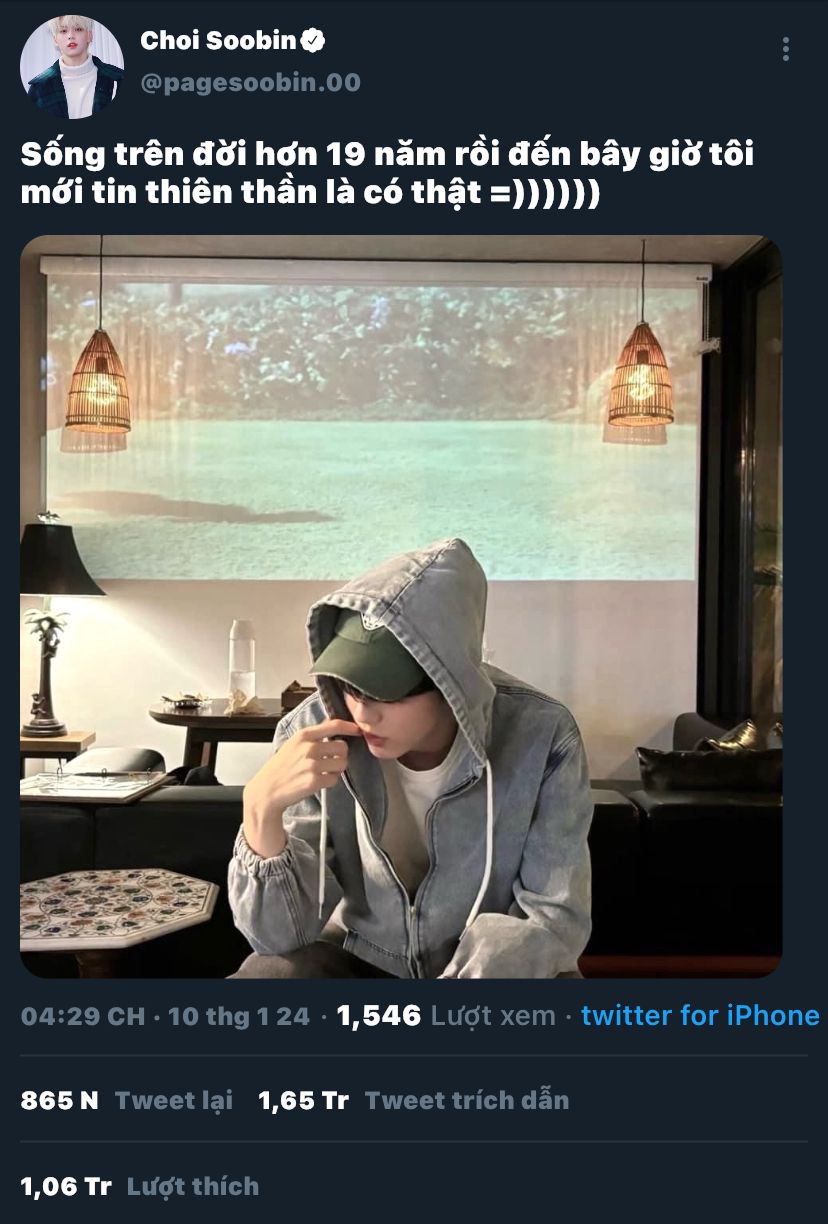
Task: Click the blue verified badge
Action: coord(314,41)
